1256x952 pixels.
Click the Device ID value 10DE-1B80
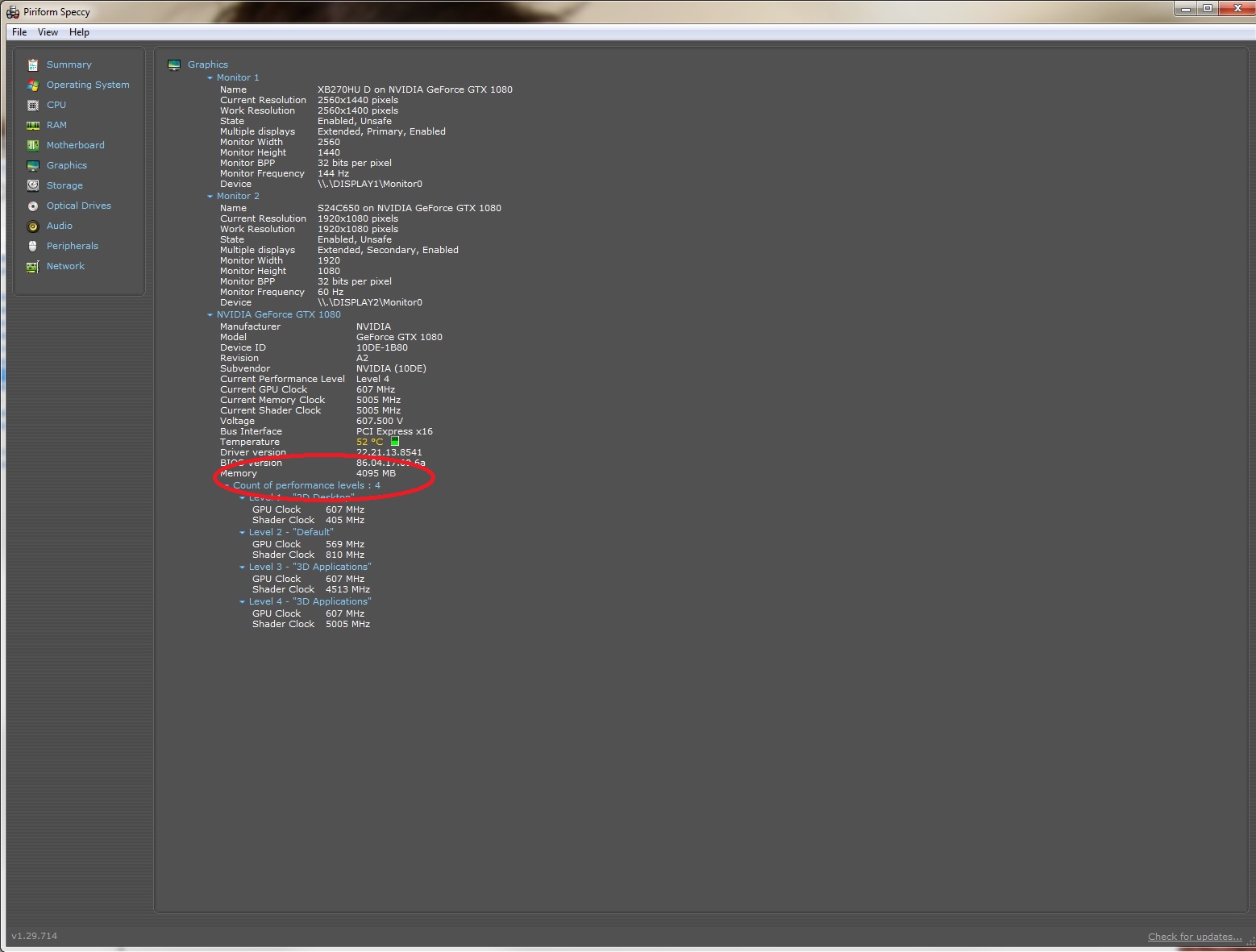point(382,347)
